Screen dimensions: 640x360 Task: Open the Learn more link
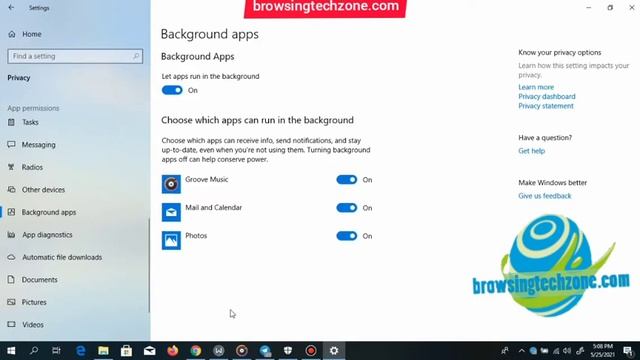point(536,87)
